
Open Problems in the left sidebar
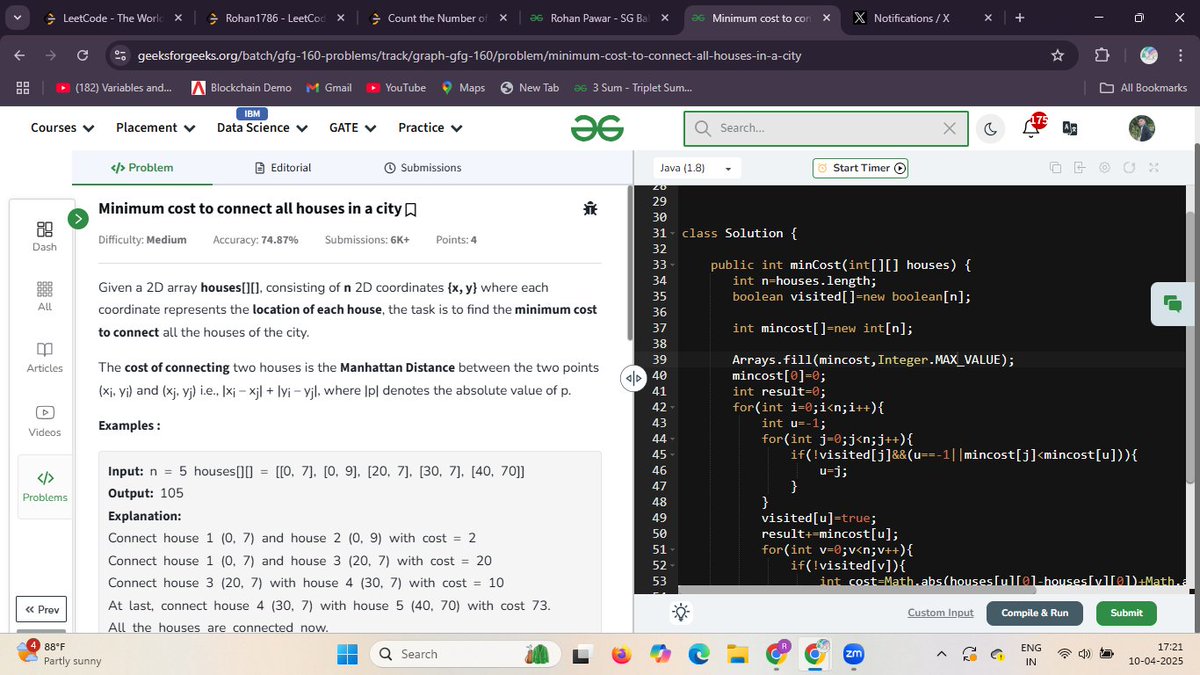click(44, 487)
